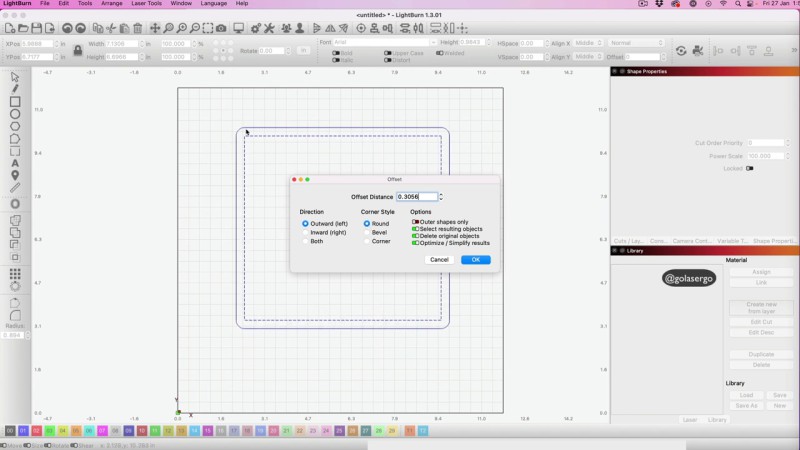The height and width of the screenshot is (450, 800).
Task: Confirm the Offset dialog with OK
Action: click(x=475, y=260)
